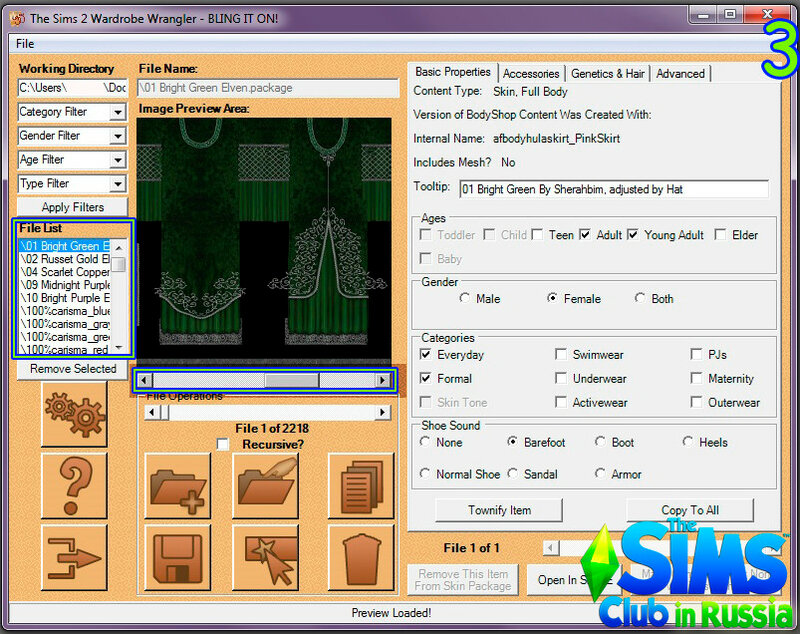Select \10 Bright Purple file in list
Image resolution: width=800 pixels, height=634 pixels.
(65, 298)
